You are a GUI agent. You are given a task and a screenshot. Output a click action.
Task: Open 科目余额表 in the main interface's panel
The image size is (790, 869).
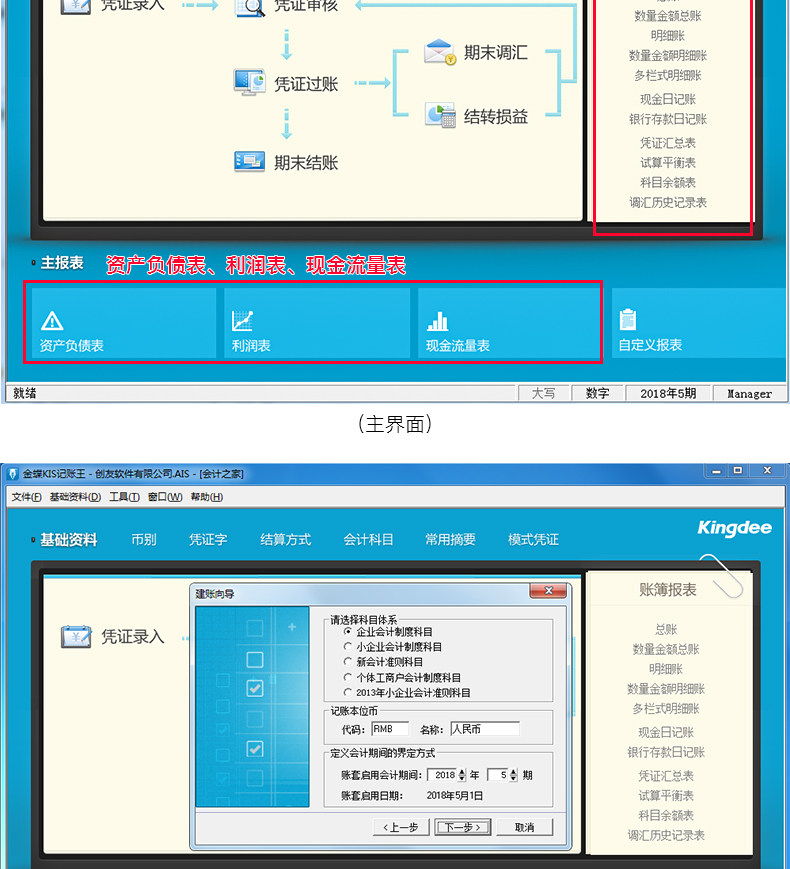pyautogui.click(x=667, y=182)
